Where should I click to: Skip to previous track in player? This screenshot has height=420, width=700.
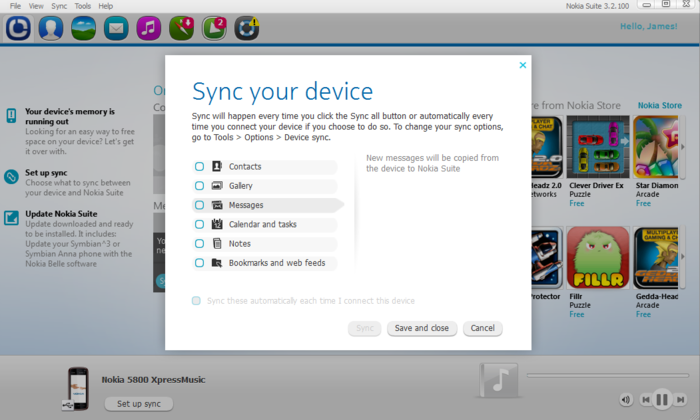tap(645, 399)
